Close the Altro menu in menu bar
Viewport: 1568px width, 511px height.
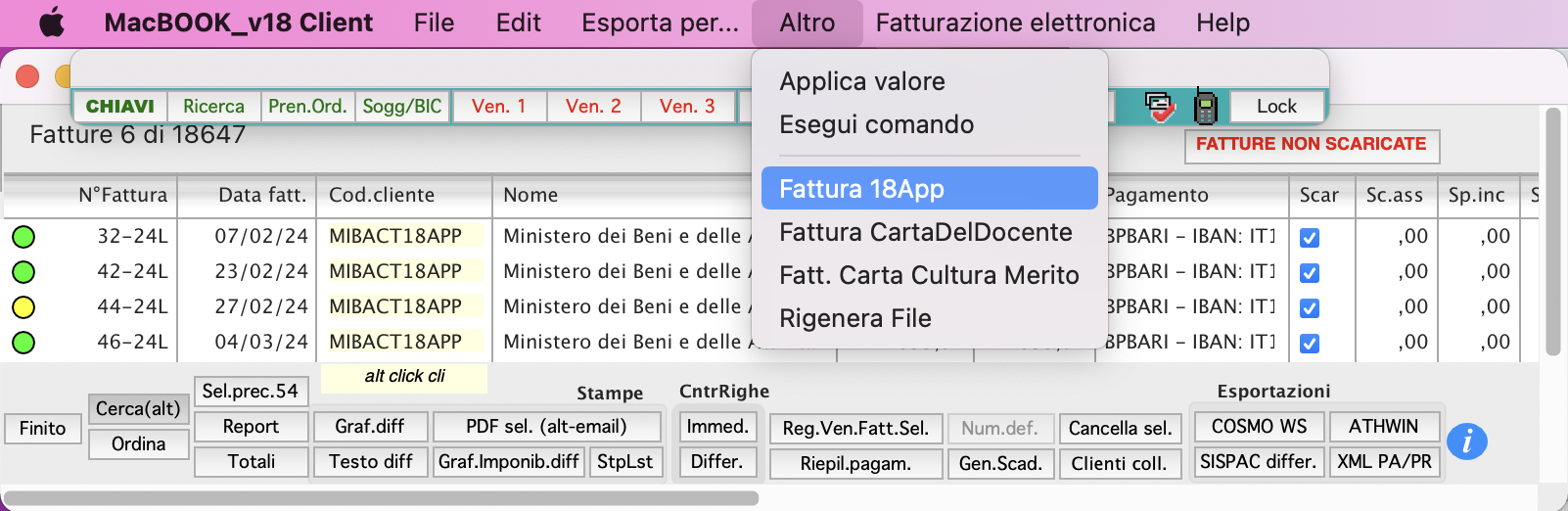pyautogui.click(x=807, y=23)
